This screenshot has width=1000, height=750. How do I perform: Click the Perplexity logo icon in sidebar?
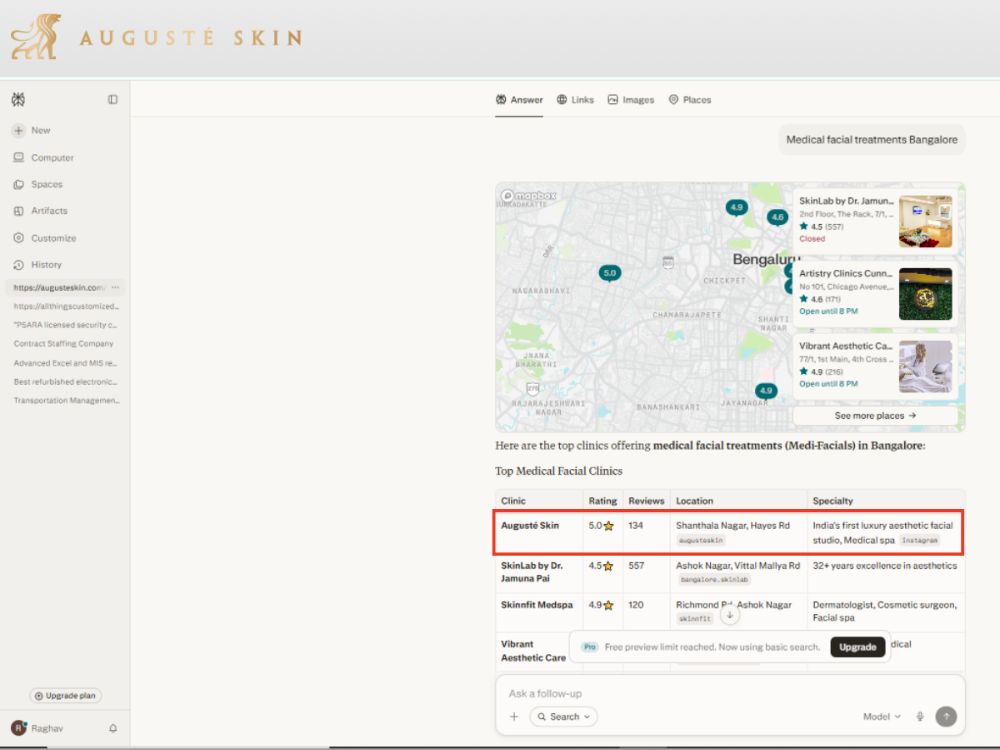tap(18, 99)
